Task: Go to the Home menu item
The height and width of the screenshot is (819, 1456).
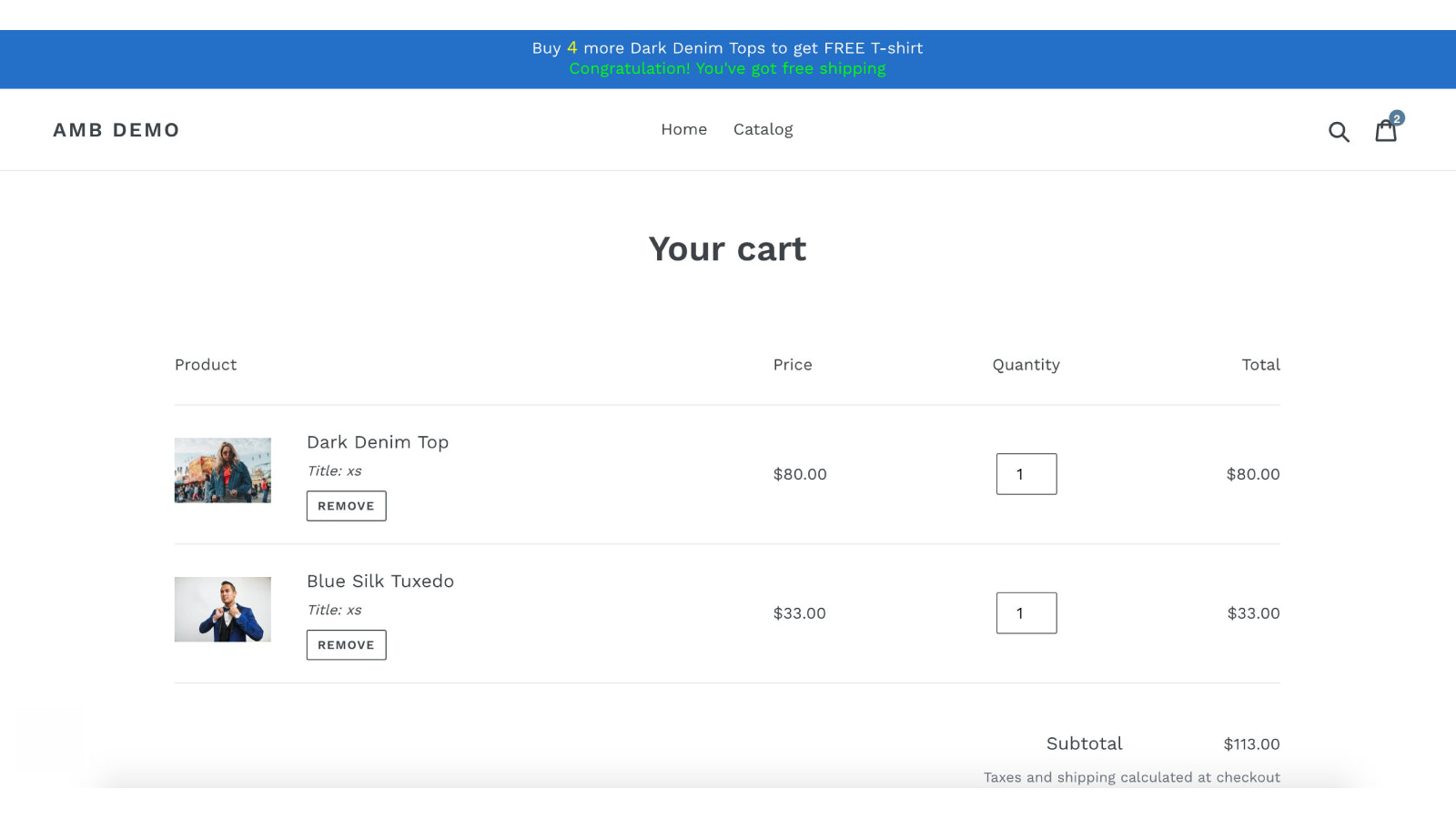Action: [x=683, y=129]
